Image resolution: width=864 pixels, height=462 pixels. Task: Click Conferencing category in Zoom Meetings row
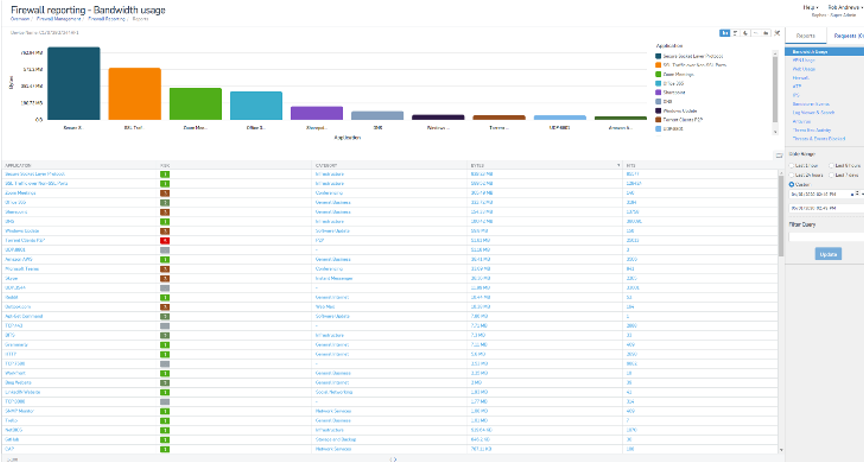point(329,194)
